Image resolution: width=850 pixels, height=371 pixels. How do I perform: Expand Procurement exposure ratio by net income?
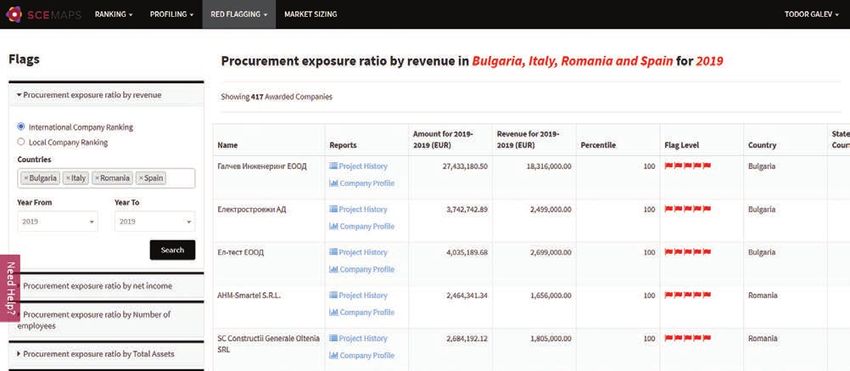[106, 286]
